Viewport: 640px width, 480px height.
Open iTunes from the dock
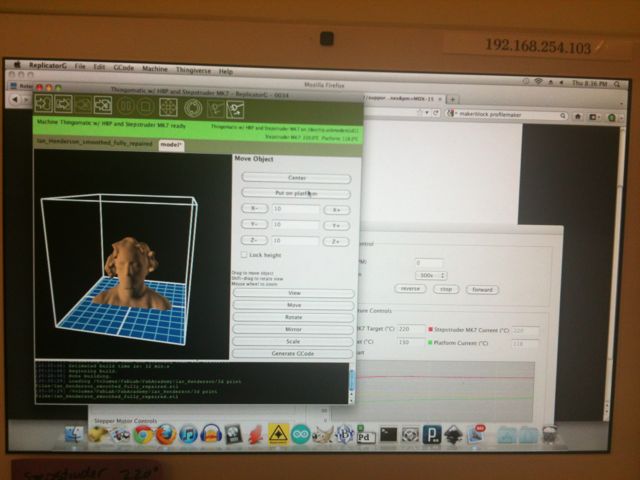(188, 435)
